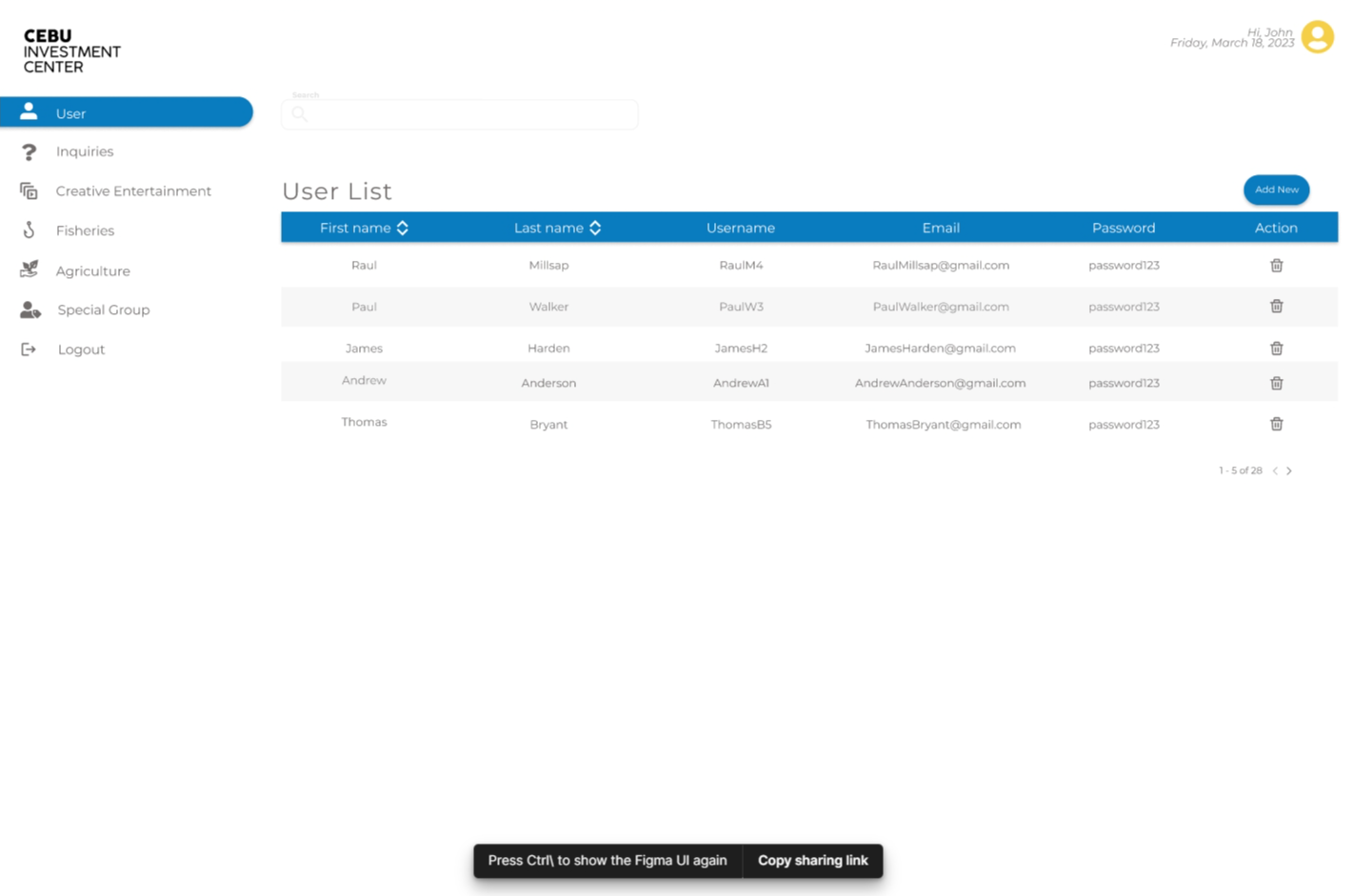Click the search magnifier icon
The height and width of the screenshot is (896, 1354).
[299, 114]
